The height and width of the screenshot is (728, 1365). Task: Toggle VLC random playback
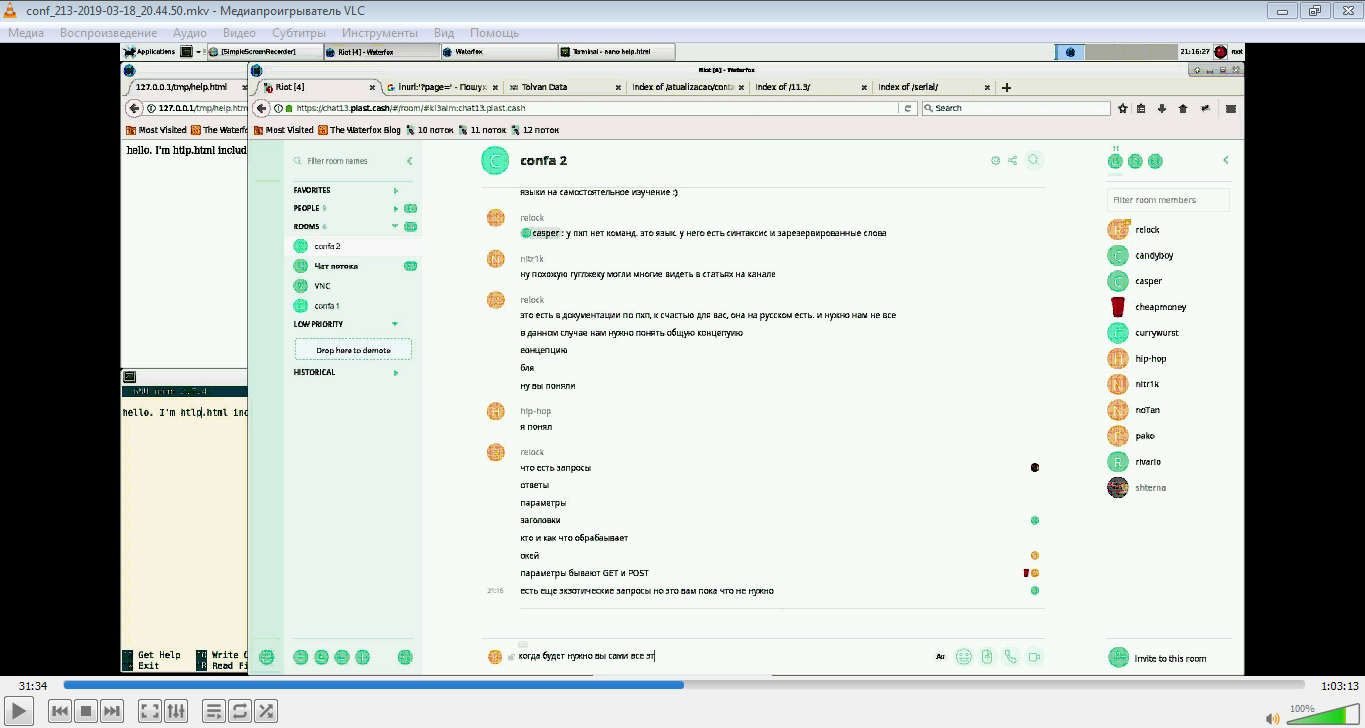click(266, 711)
